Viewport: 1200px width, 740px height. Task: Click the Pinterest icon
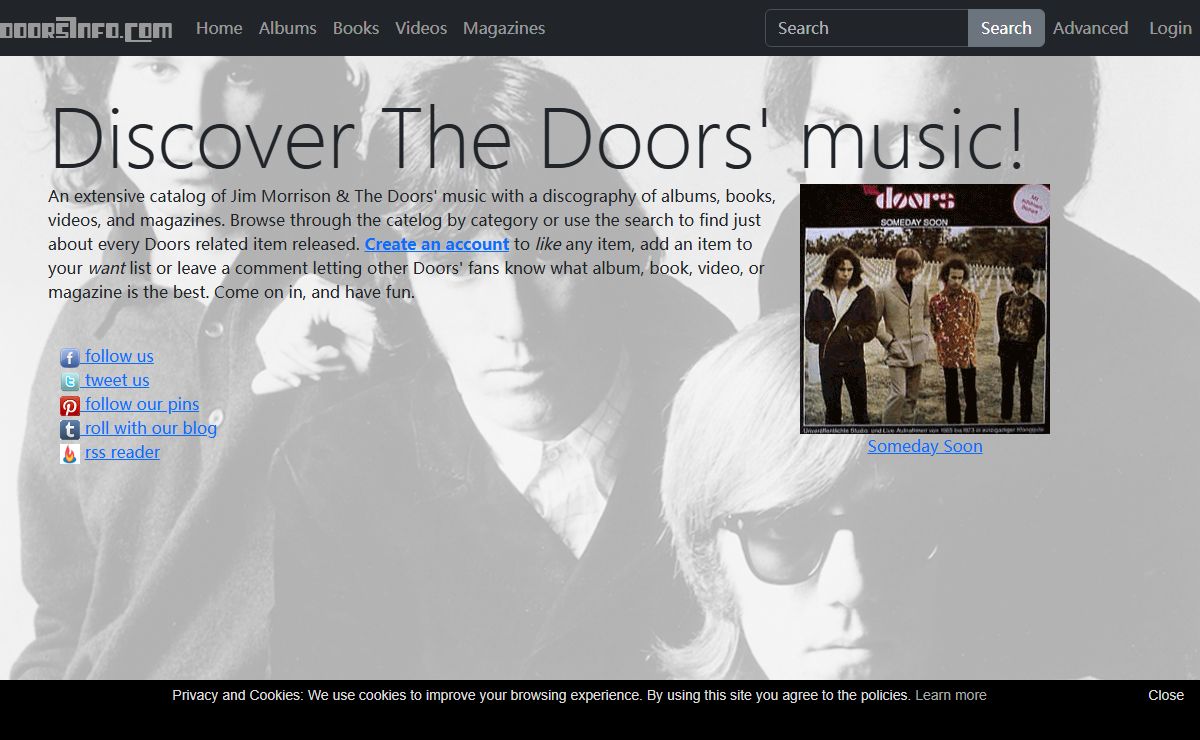70,406
